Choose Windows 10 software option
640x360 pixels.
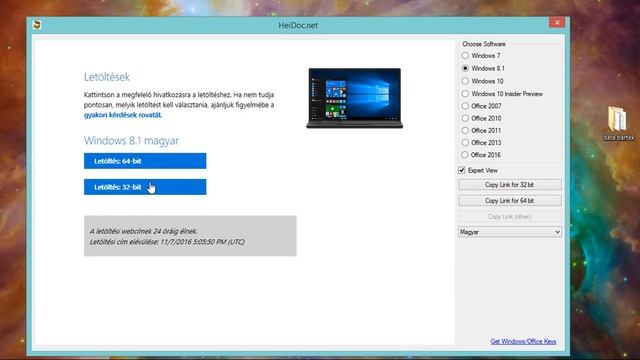point(465,81)
